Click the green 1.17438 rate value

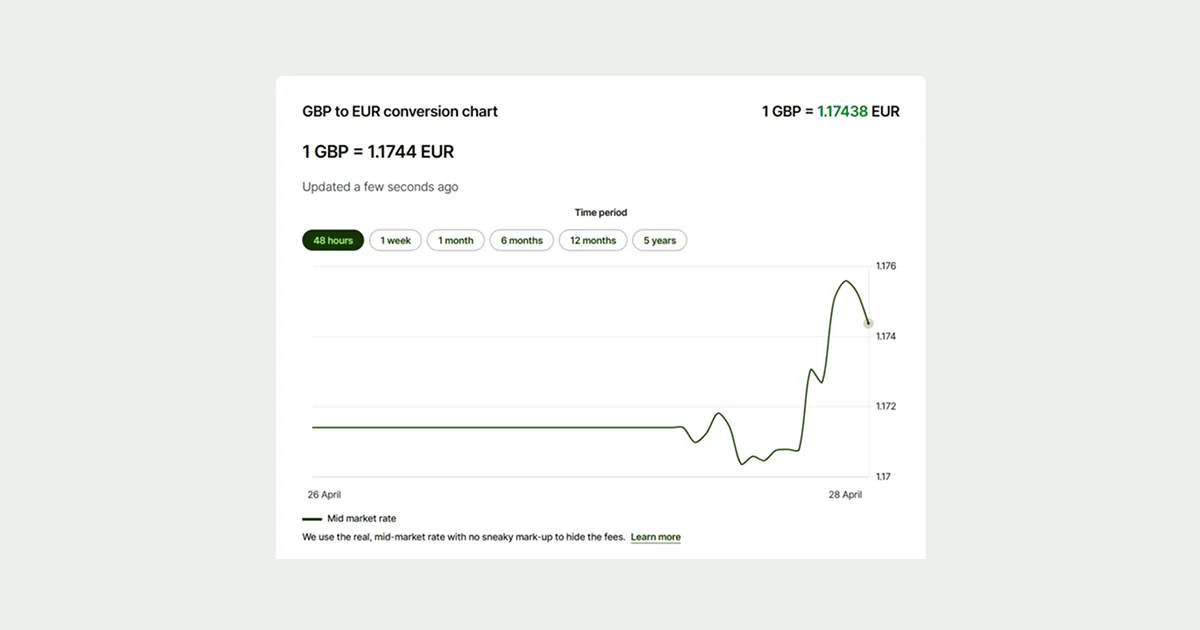click(842, 112)
